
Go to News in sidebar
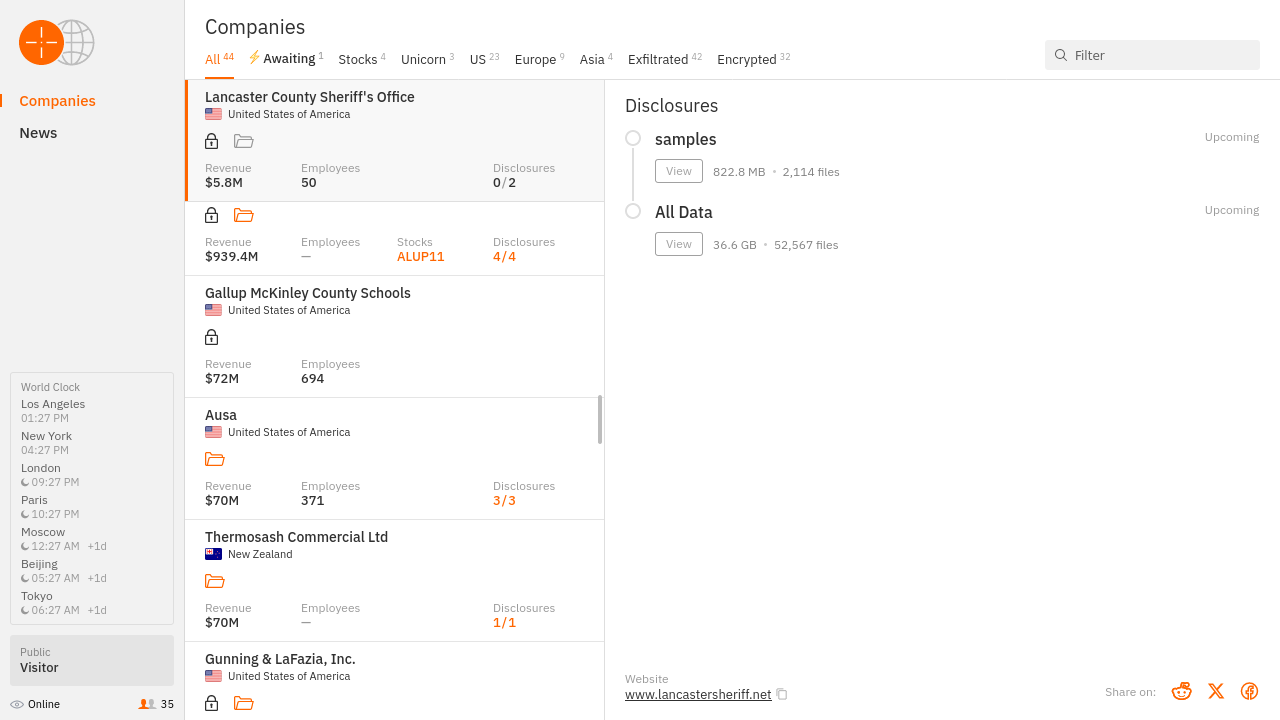tap(38, 133)
